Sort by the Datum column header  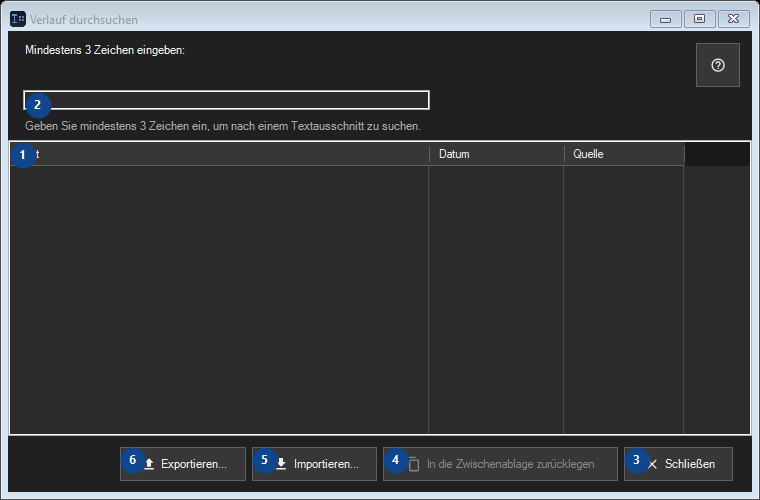[496, 154]
